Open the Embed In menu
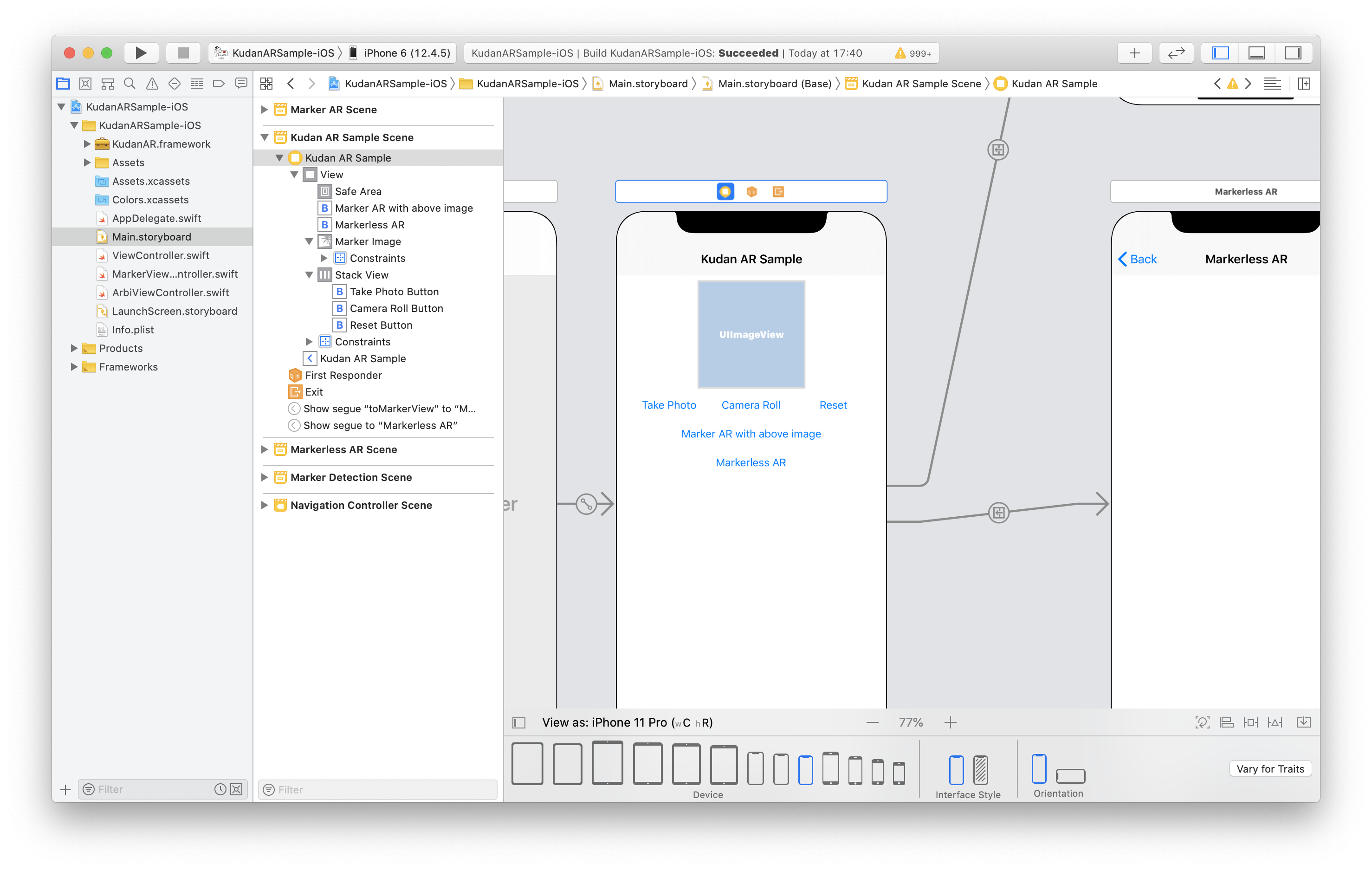 (x=1304, y=722)
